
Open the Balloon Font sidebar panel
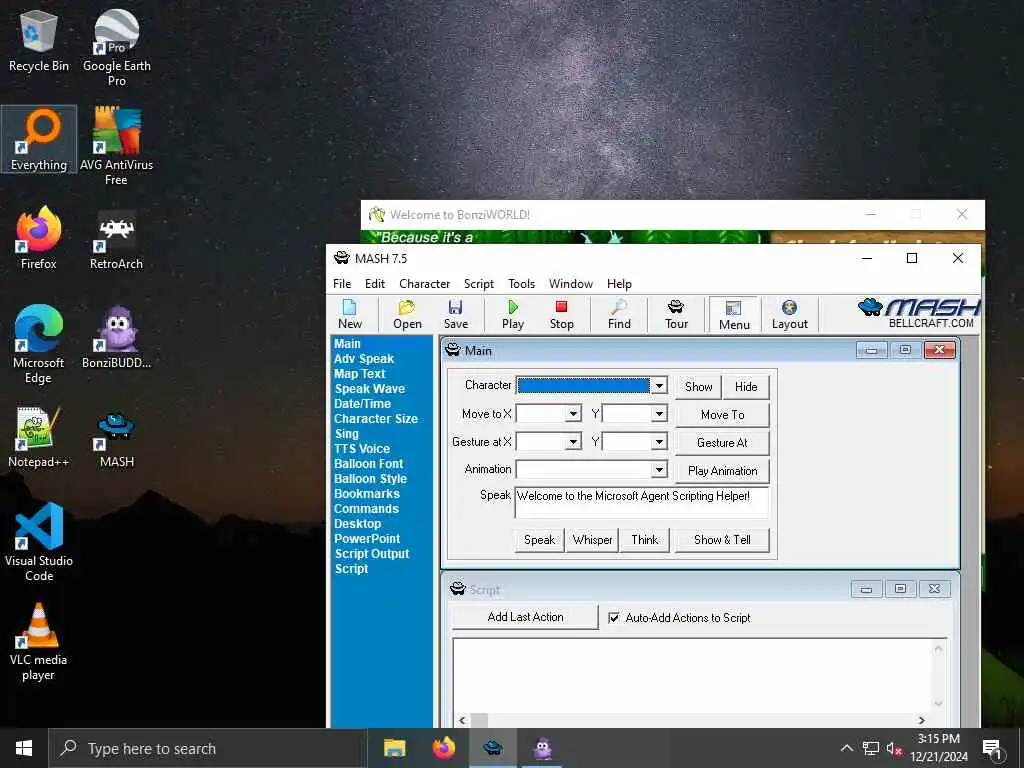pos(368,464)
